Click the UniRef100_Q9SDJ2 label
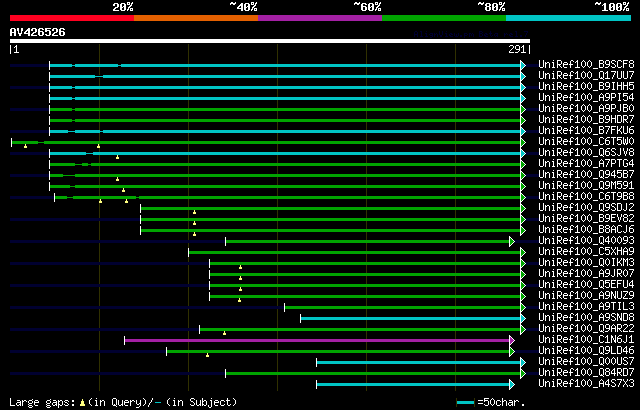Viewport: 640px width, 410px height. tap(586, 208)
